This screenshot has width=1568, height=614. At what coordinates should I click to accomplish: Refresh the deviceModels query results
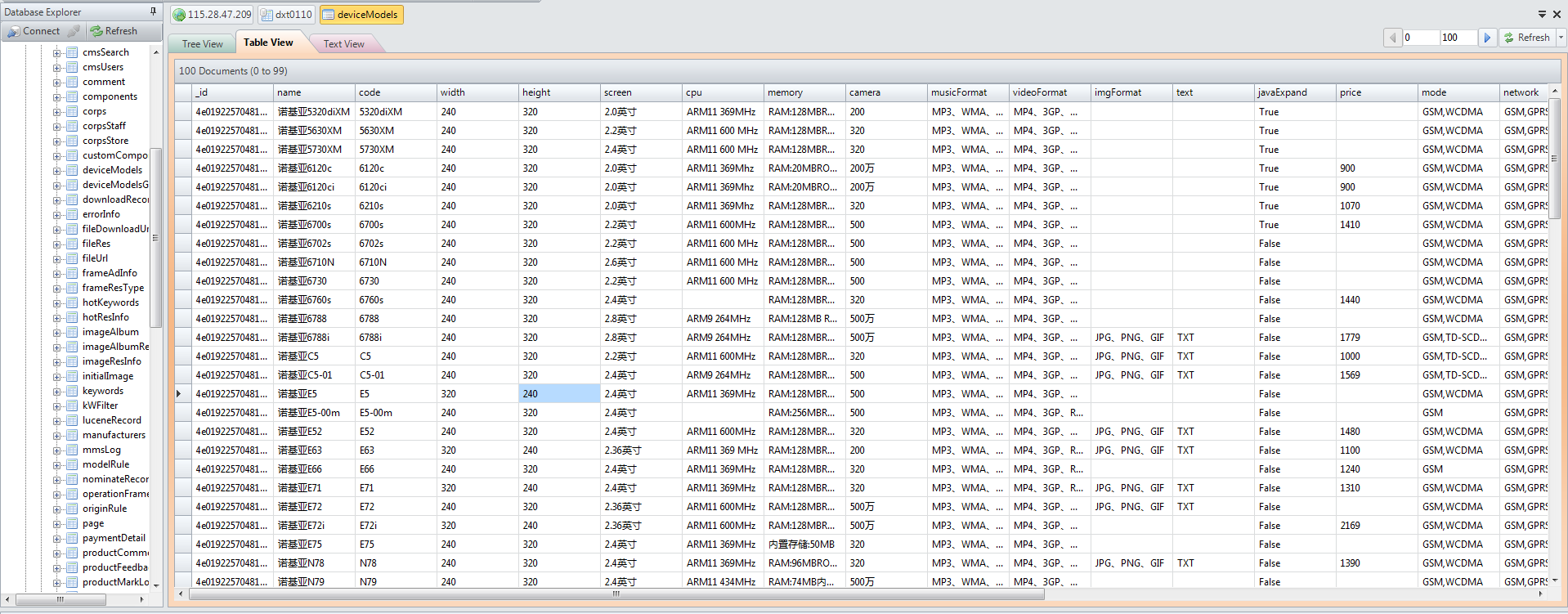coord(1527,38)
